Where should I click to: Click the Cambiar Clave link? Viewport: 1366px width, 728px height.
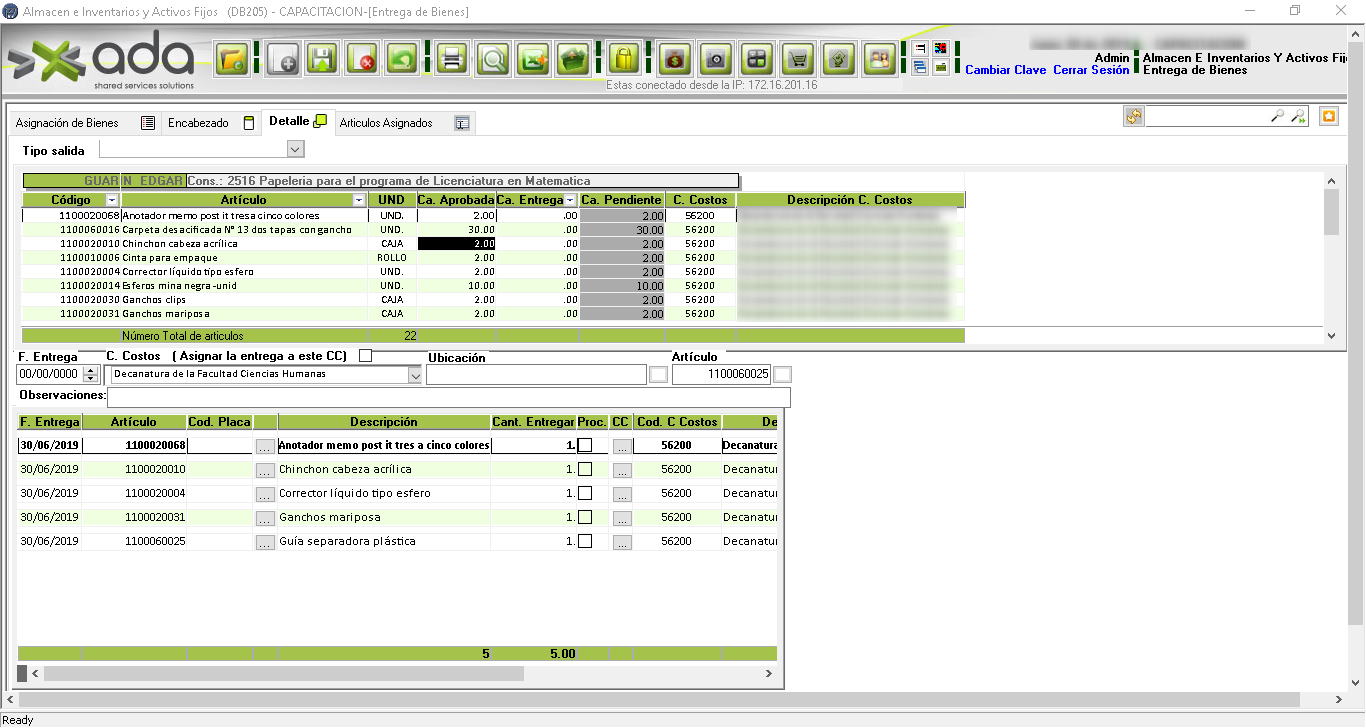(x=1005, y=70)
